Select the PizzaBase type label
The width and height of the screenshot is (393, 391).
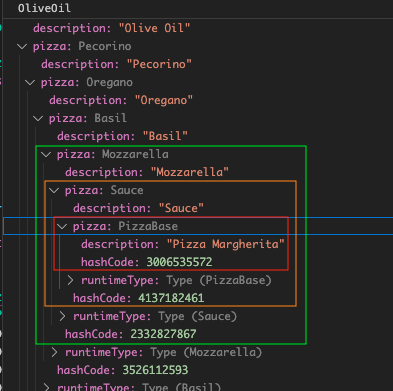(x=148, y=226)
